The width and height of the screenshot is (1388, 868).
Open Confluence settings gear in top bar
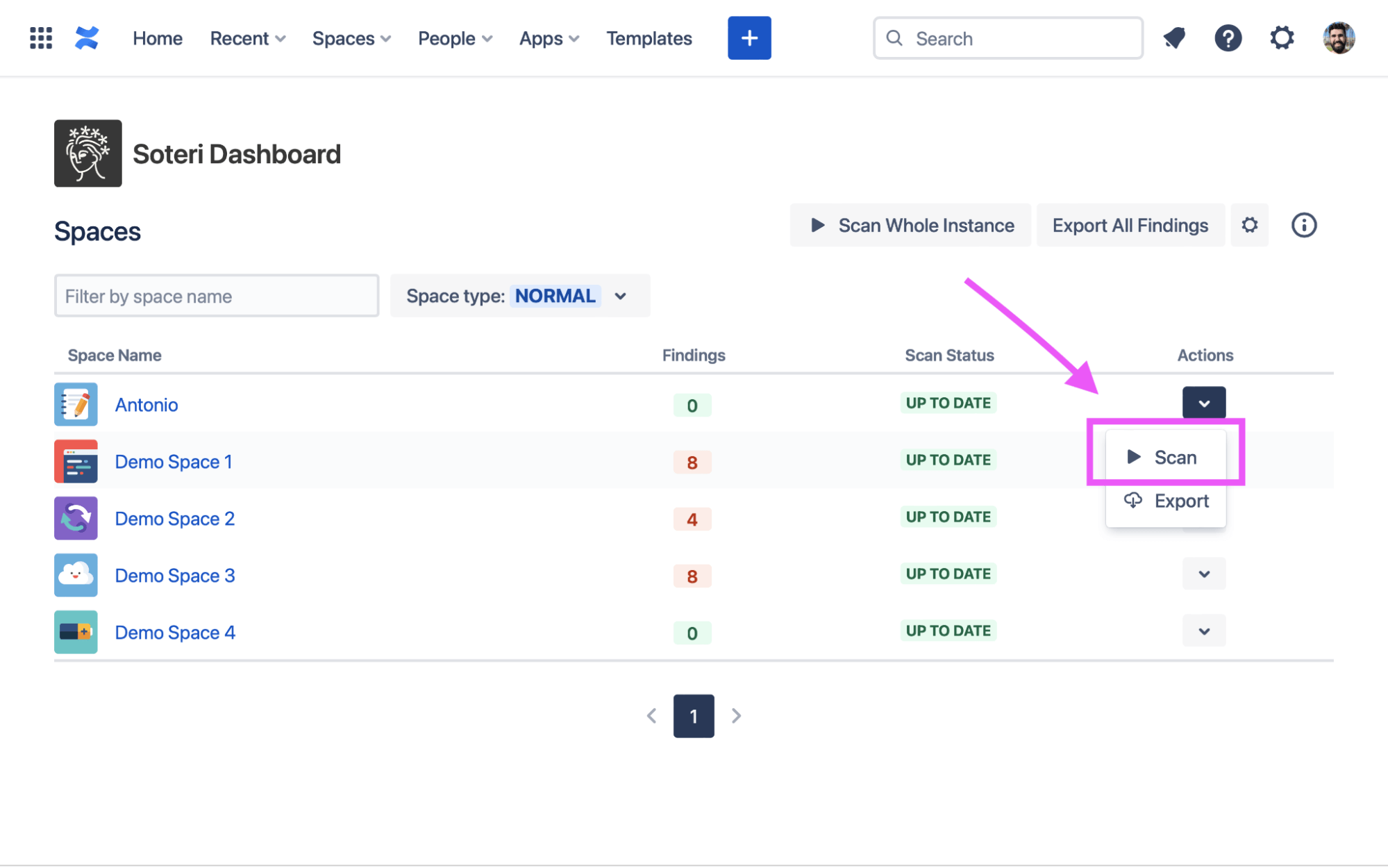coord(1282,38)
